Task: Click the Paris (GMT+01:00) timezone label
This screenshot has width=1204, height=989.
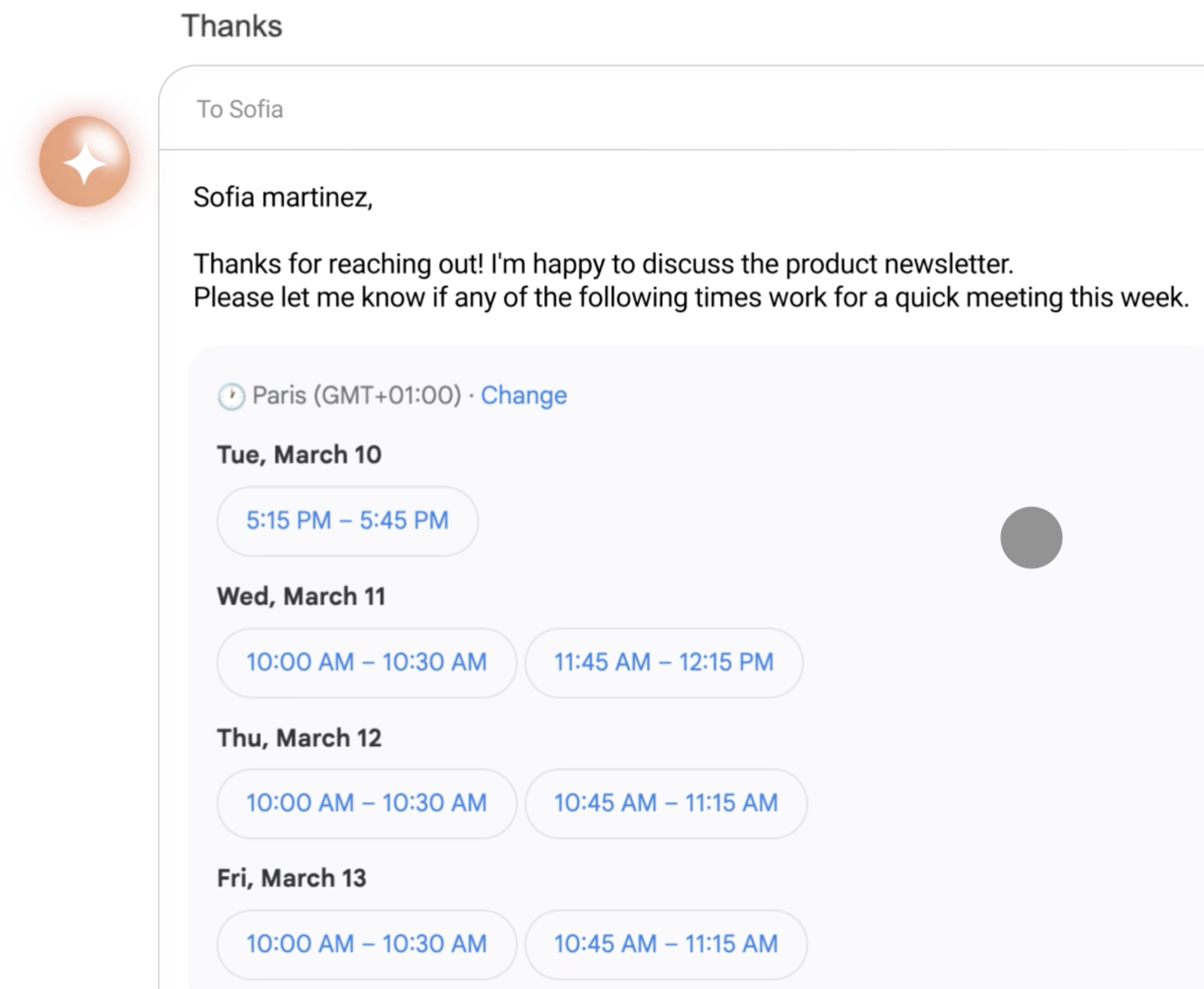Action: 356,396
